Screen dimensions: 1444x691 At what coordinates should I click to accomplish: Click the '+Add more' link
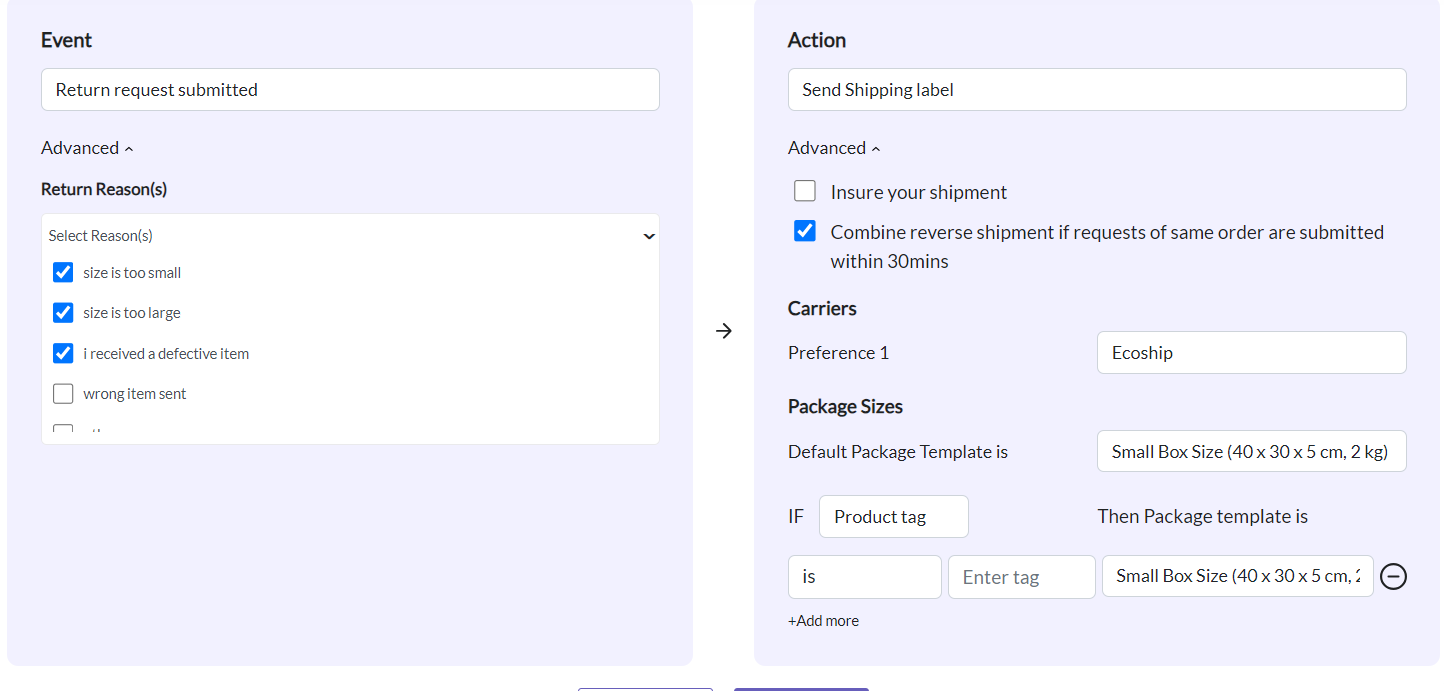click(x=823, y=621)
